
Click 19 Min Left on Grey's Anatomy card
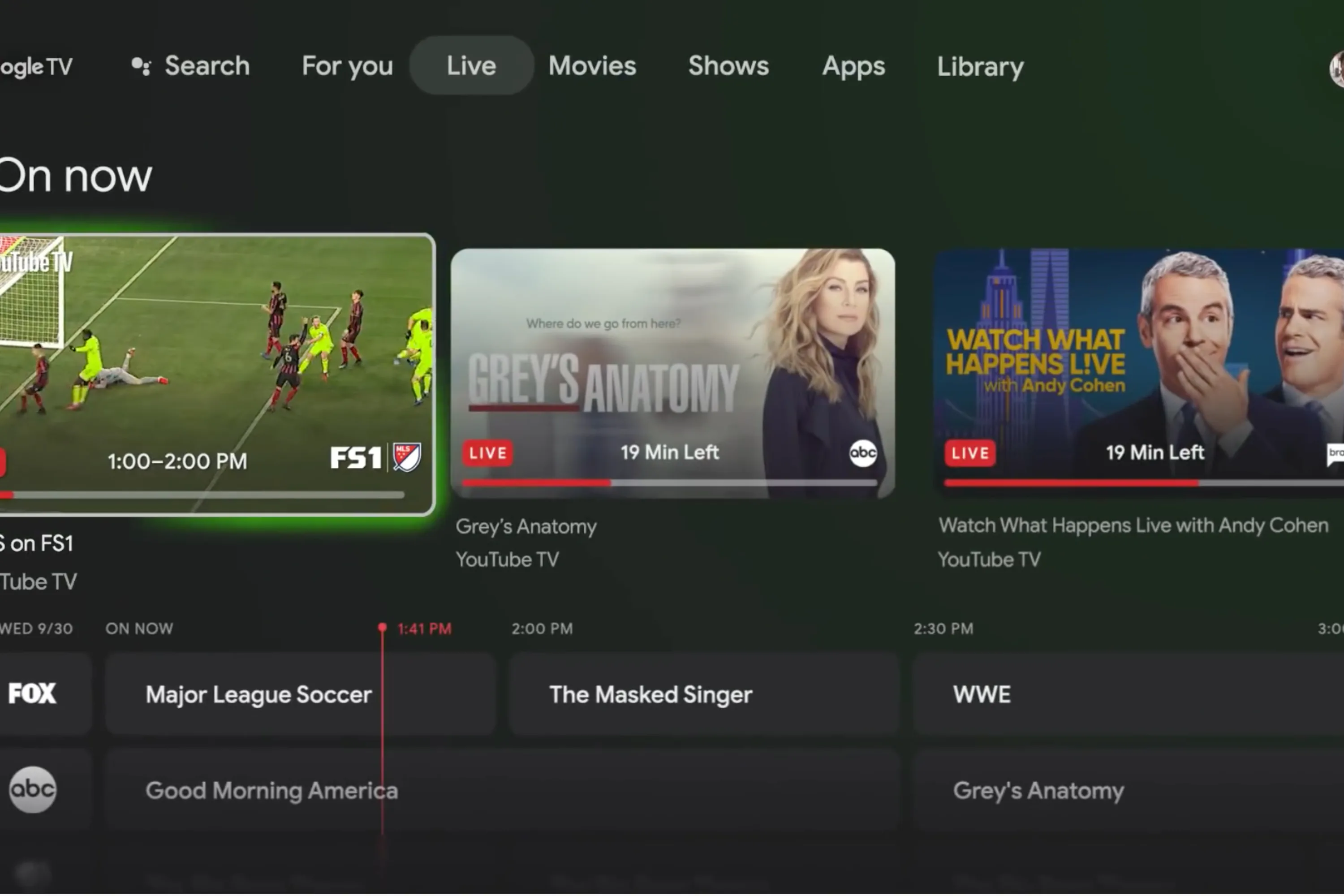point(670,452)
